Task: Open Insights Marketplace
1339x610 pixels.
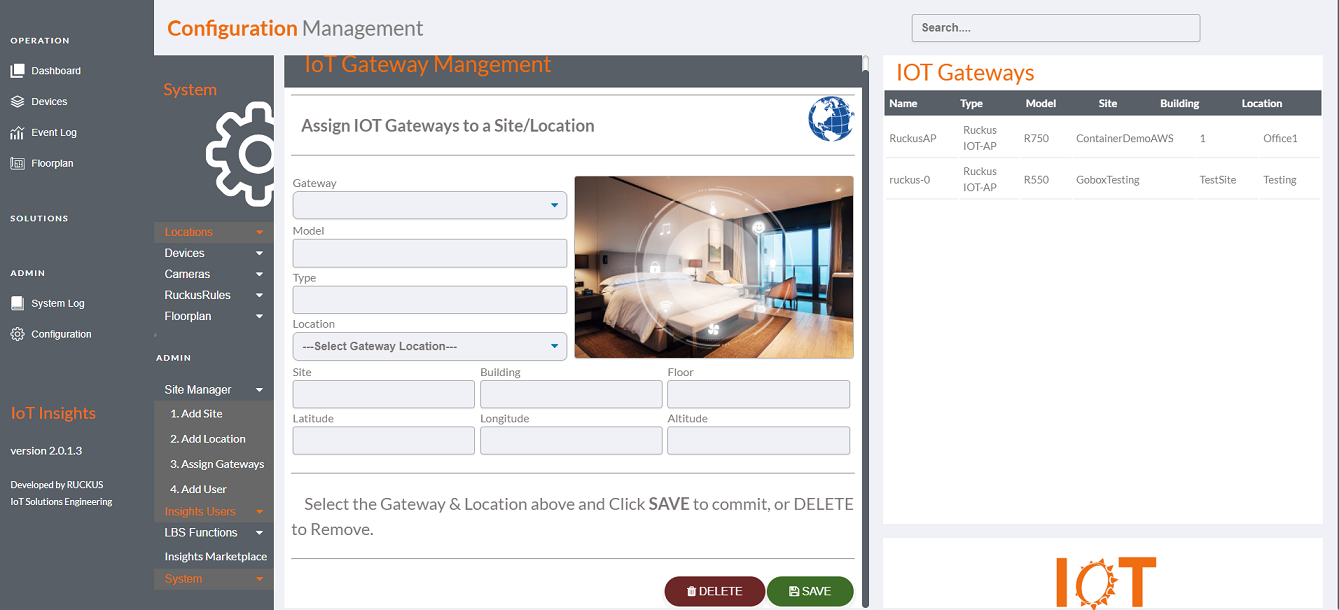Action: pyautogui.click(x=216, y=556)
